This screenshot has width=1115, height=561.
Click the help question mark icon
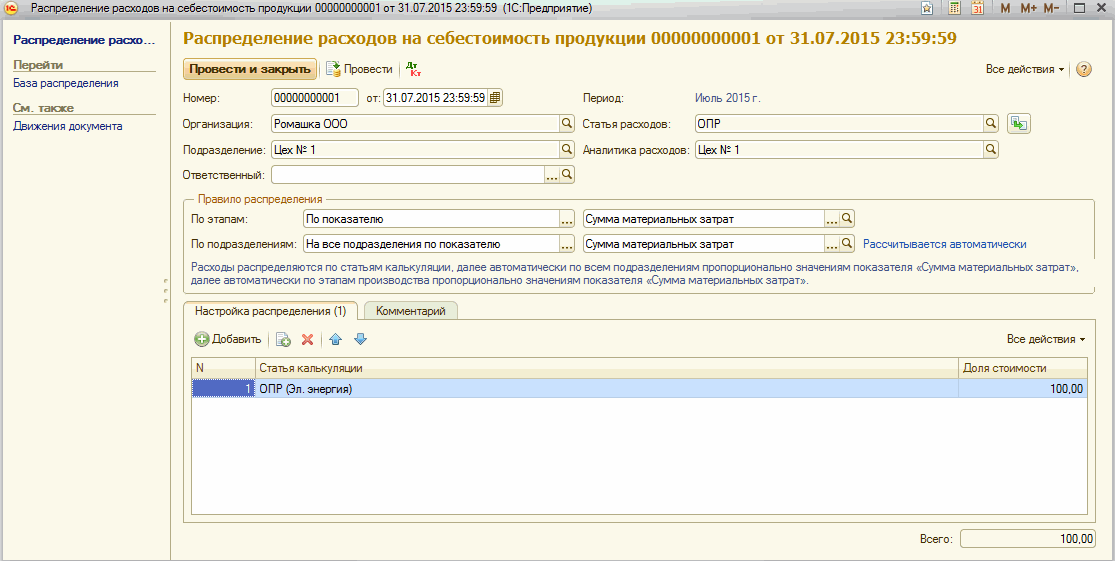click(x=1084, y=69)
